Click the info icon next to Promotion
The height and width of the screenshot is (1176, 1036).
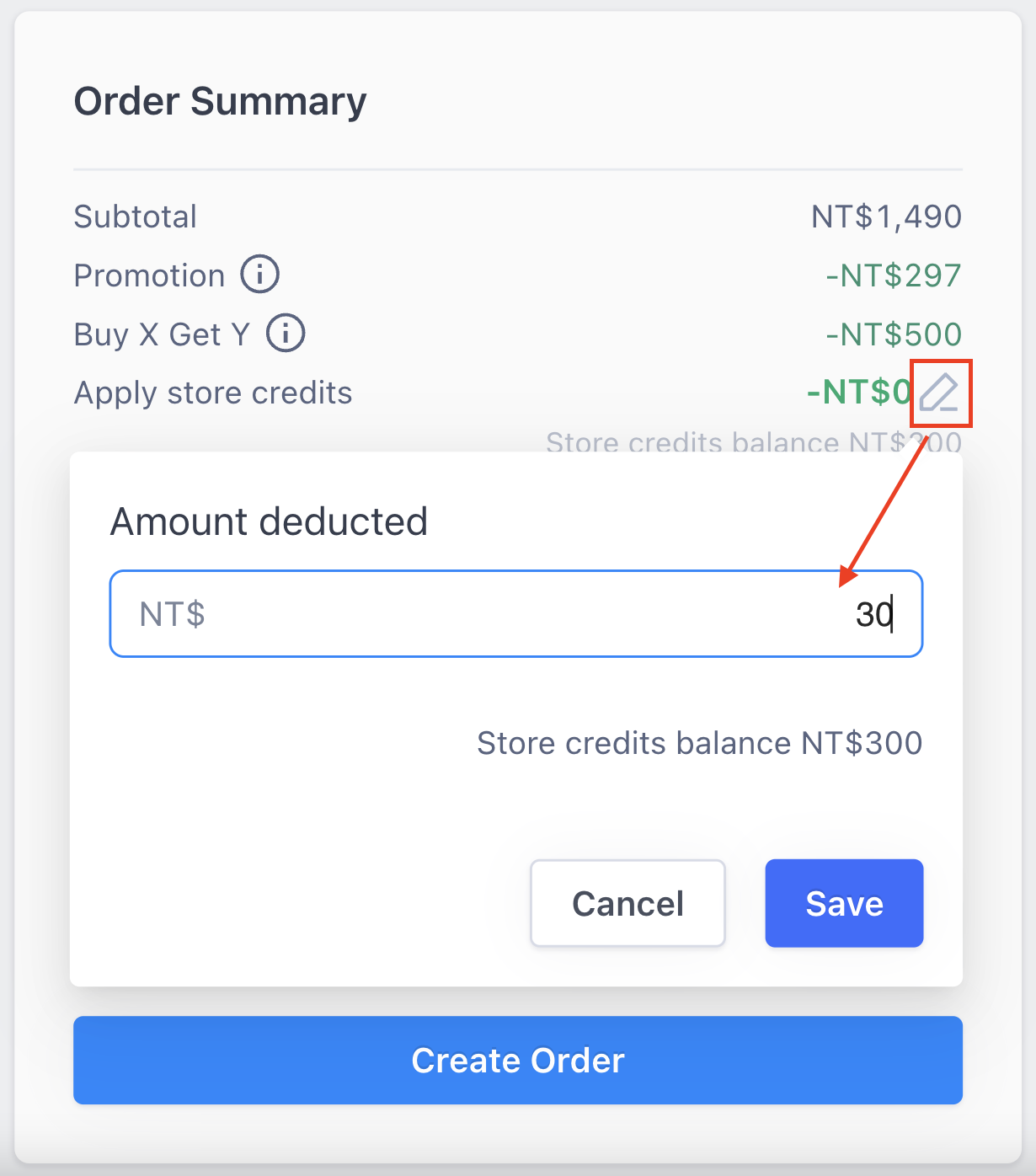pos(260,275)
